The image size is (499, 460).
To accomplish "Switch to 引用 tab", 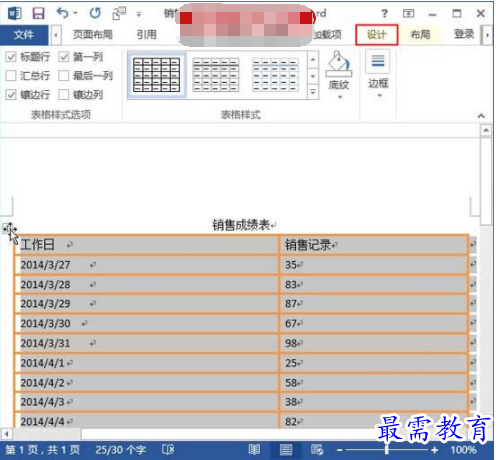I will click(146, 34).
